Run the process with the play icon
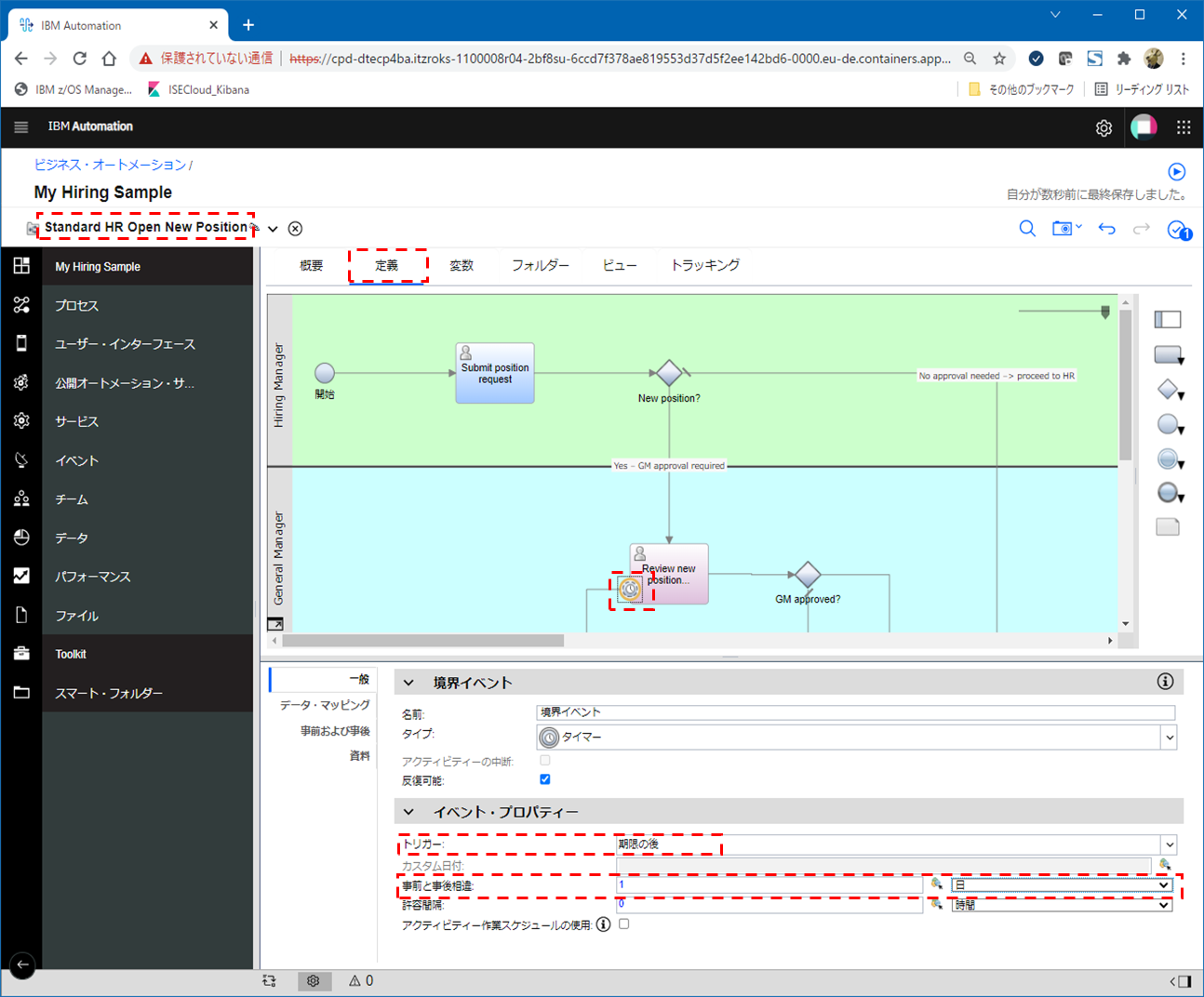This screenshot has width=1204, height=997. point(1177,171)
